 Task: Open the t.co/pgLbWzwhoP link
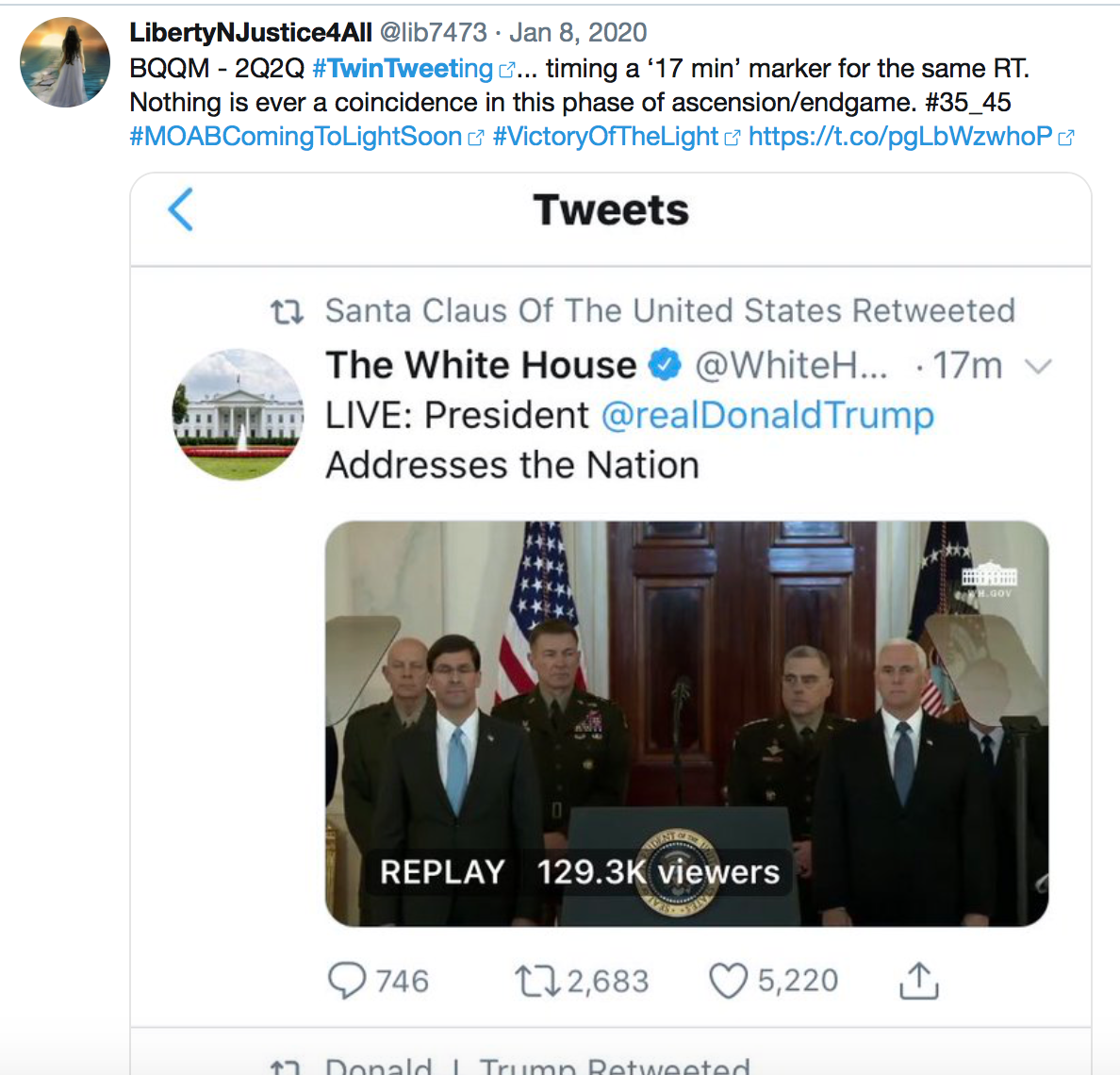pos(900,137)
